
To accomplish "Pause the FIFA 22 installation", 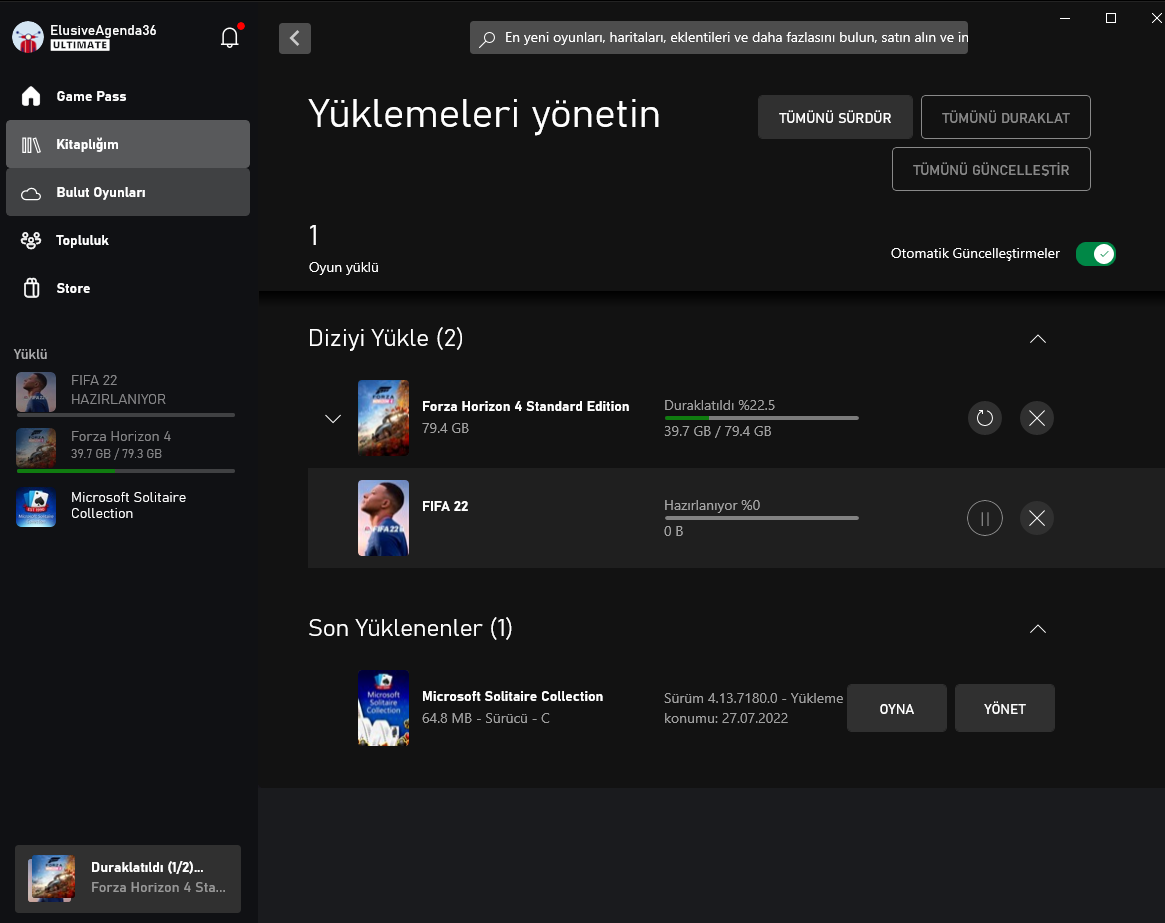I will coord(984,518).
